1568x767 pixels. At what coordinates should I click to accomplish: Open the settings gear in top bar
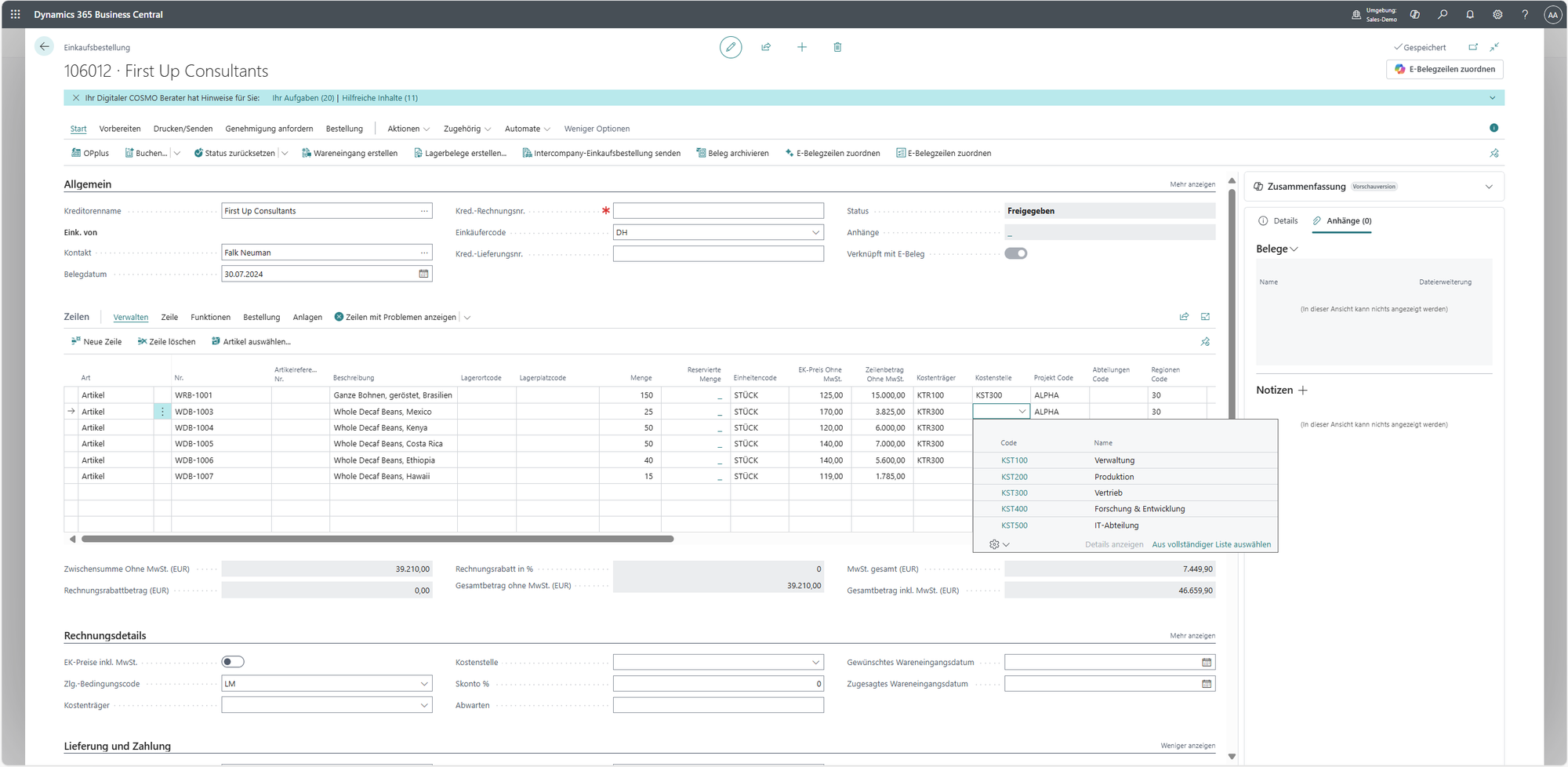tap(1497, 15)
